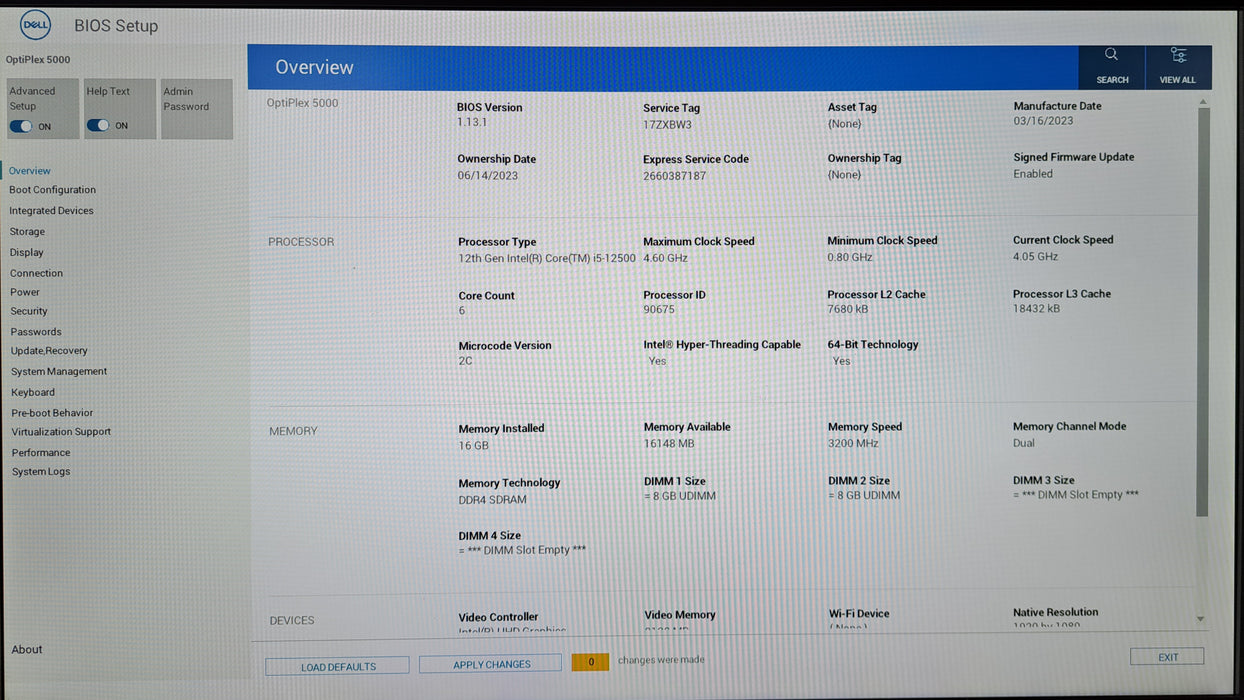Screen dimensions: 1244x700
Task: Click the Service Tag value 17ZXBW3
Action: (667, 125)
